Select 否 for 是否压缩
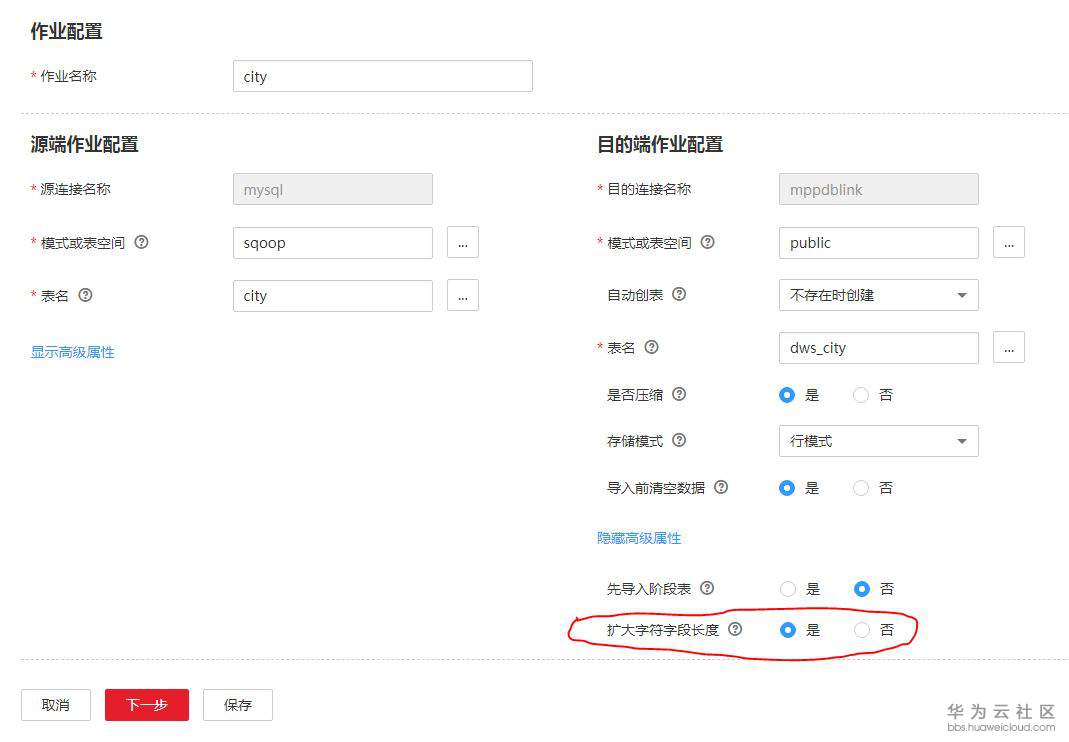 [x=860, y=394]
